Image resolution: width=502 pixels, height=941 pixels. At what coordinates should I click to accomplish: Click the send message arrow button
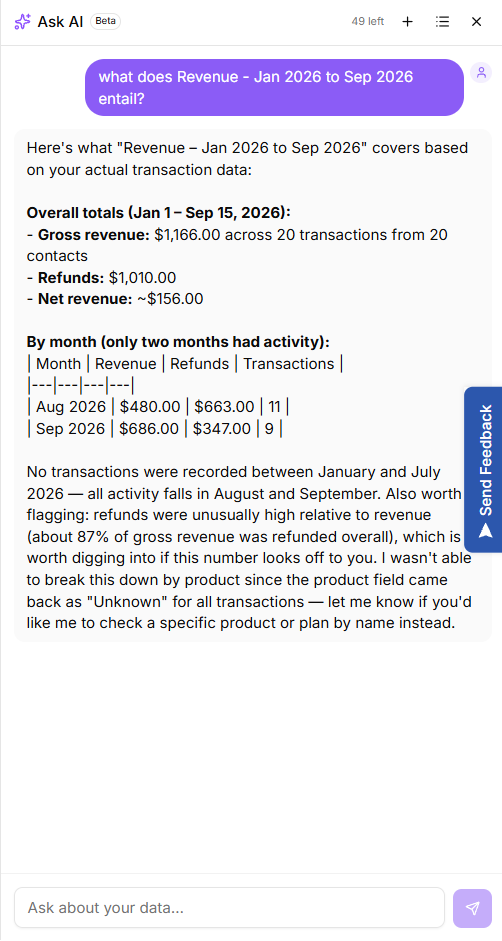coord(473,907)
